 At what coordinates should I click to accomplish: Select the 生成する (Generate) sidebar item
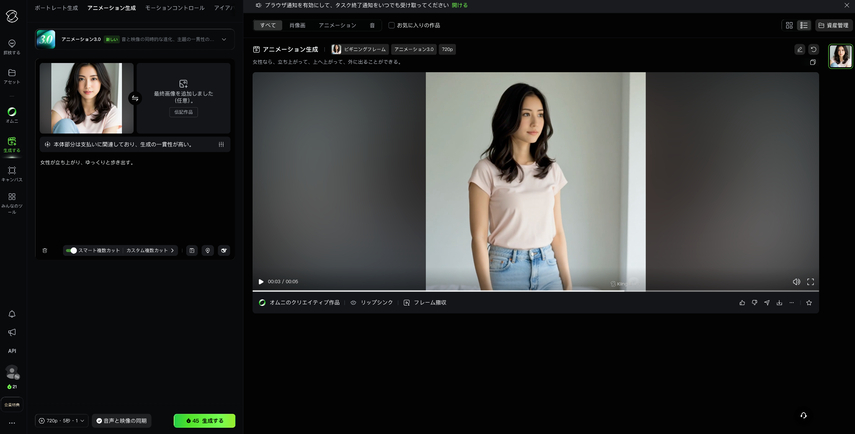click(x=11, y=144)
